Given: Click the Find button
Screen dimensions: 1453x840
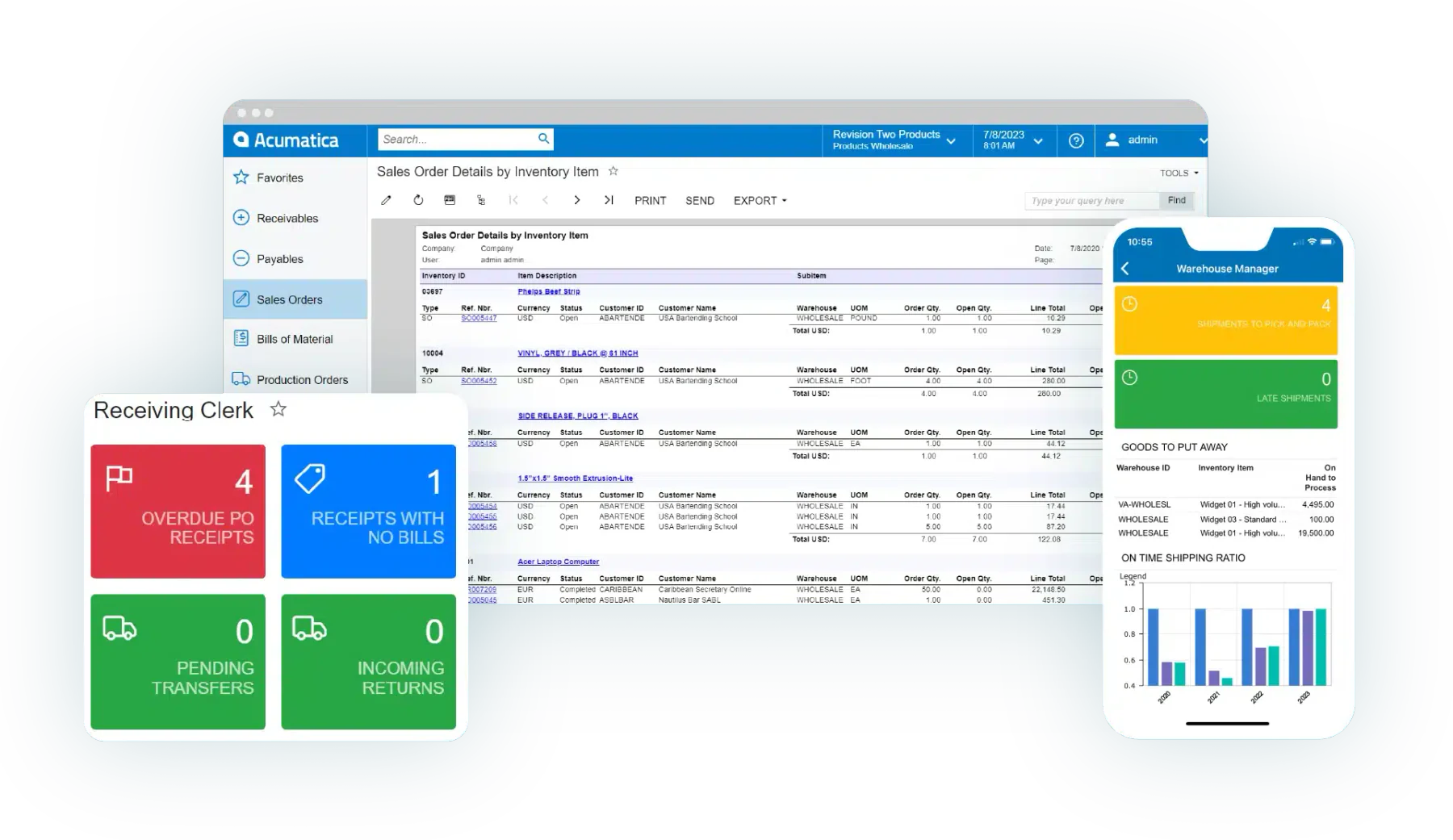Looking at the screenshot, I should tap(1177, 200).
